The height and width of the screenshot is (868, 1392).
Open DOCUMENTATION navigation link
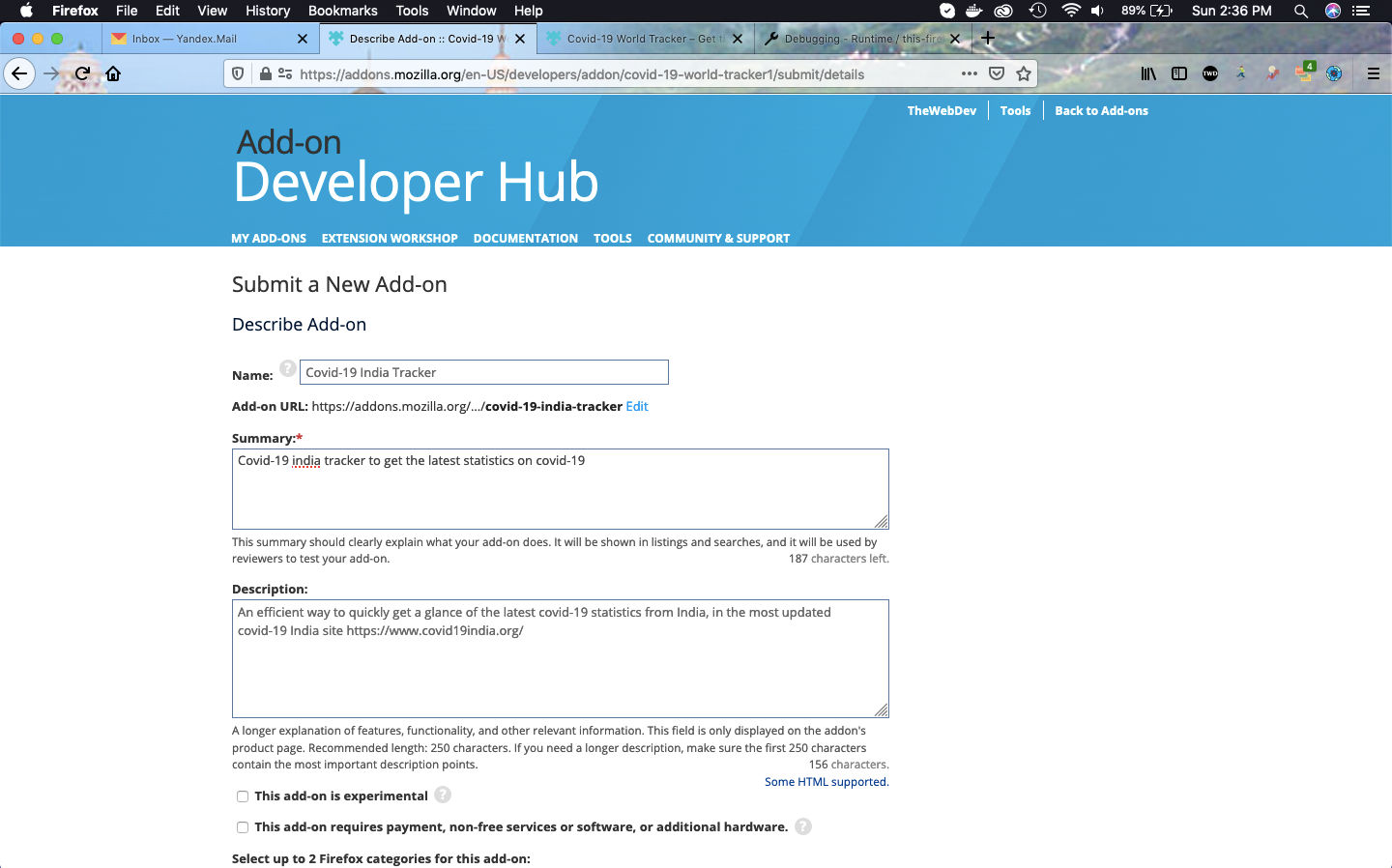(x=526, y=238)
